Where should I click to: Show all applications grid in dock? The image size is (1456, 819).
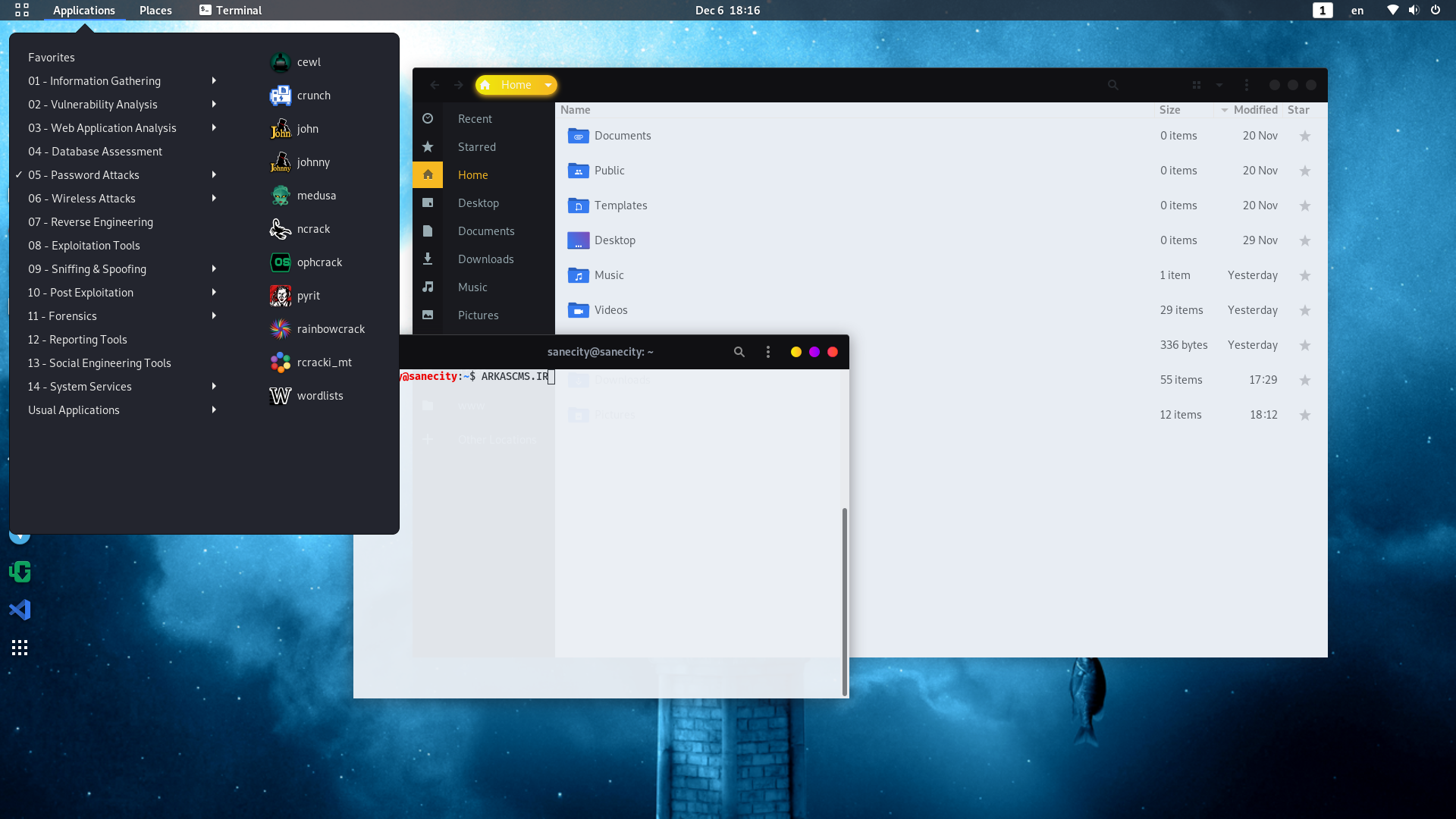[x=20, y=648]
